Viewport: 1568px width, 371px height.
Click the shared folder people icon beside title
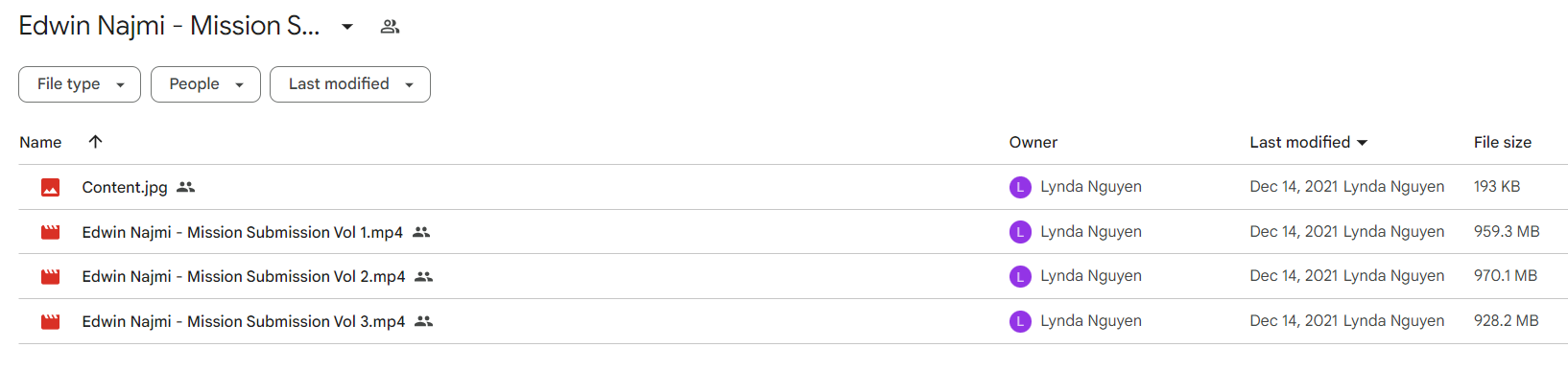point(390,27)
